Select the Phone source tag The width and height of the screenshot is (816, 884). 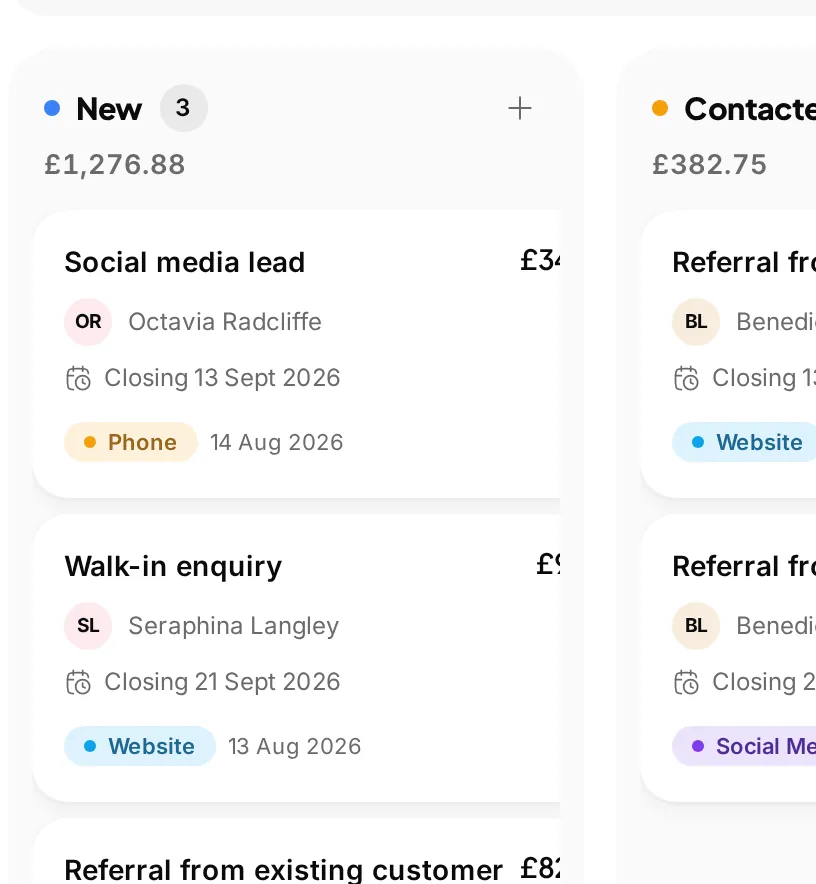[131, 443]
